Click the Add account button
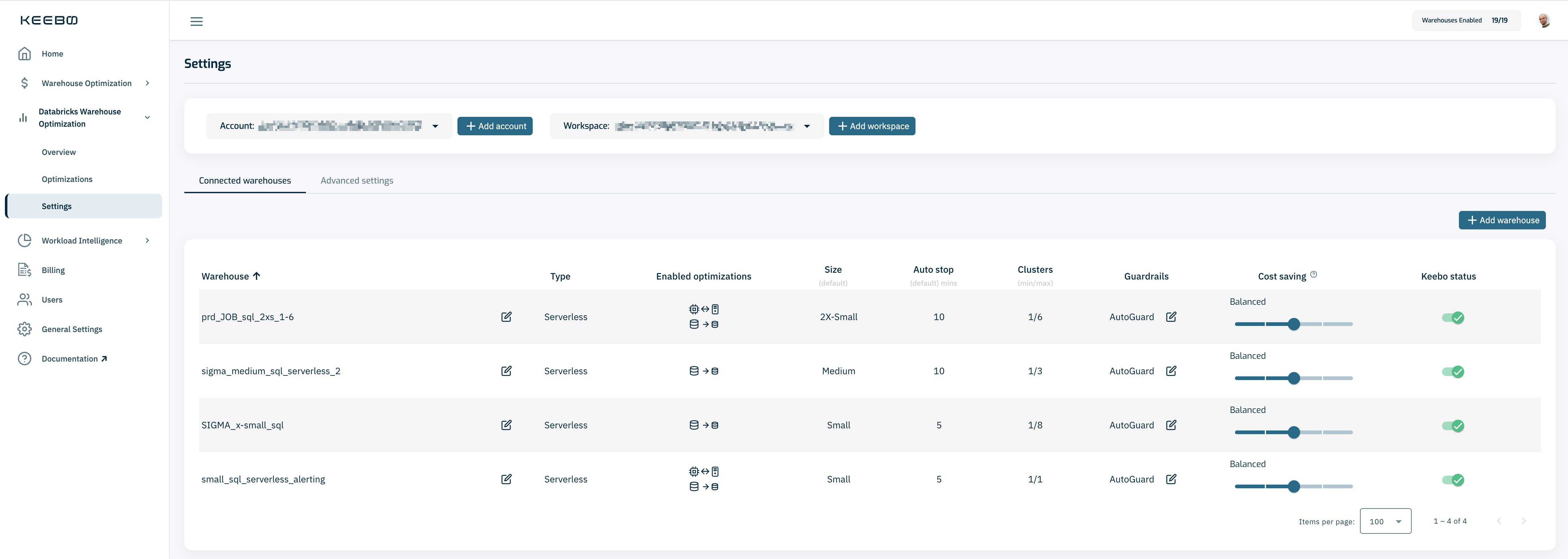Viewport: 1568px width, 559px height. [495, 126]
